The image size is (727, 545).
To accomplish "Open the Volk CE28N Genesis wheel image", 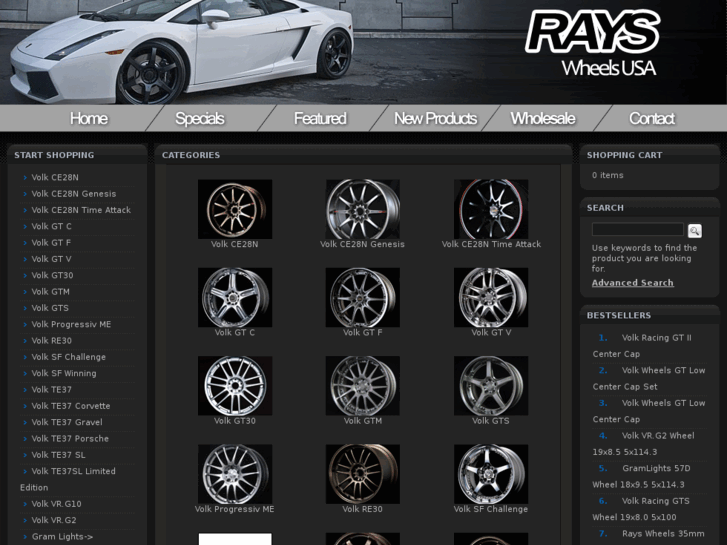I will (363, 209).
